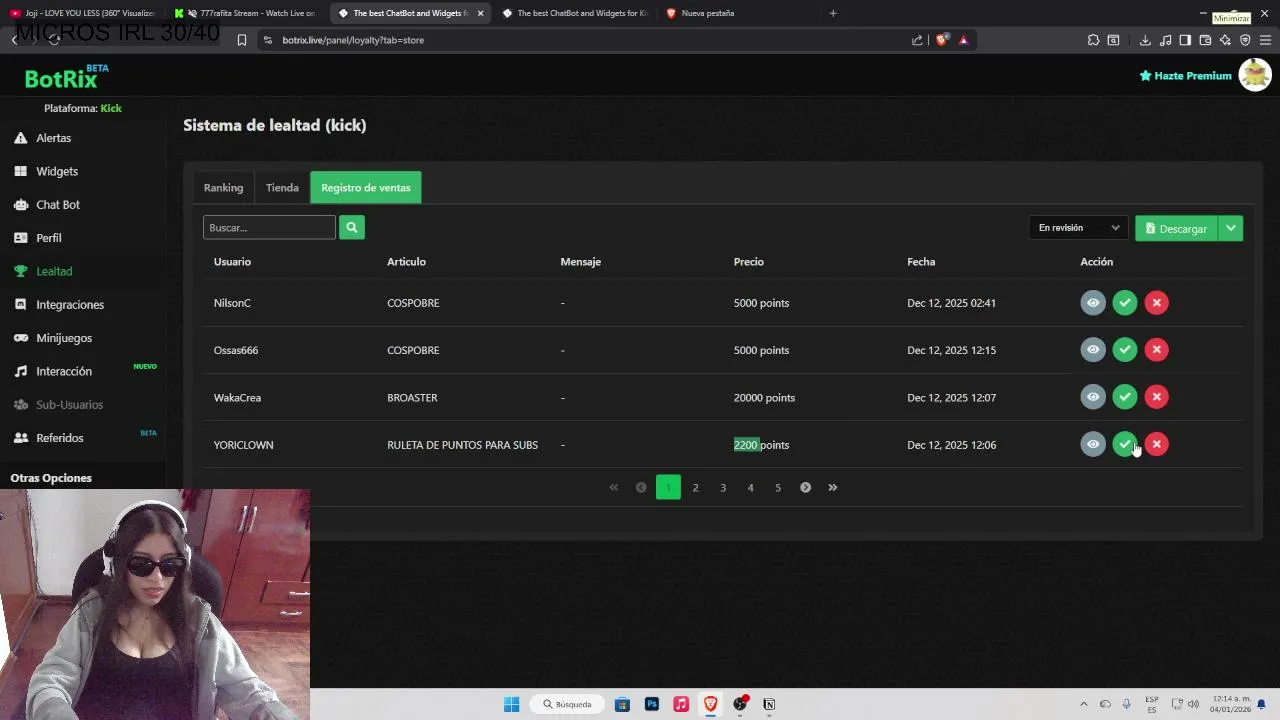This screenshot has height=720, width=1280.
Task: View YORICLOWN's purchase details
Action: tap(1093, 444)
